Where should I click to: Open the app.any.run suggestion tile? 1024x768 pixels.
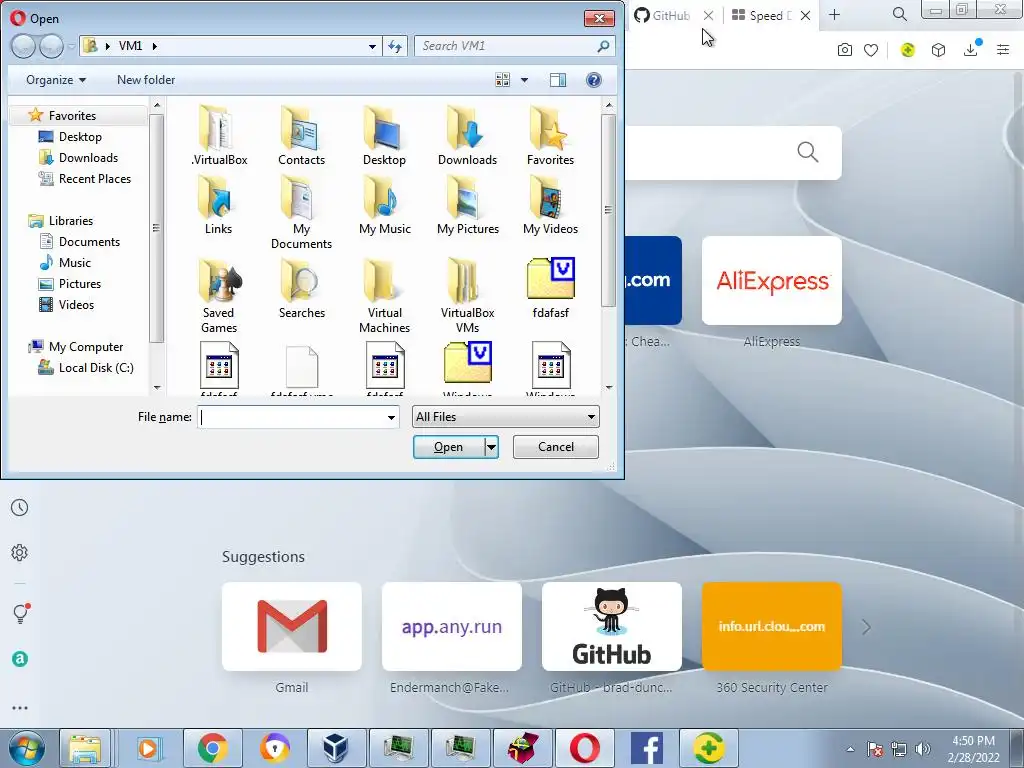point(451,626)
